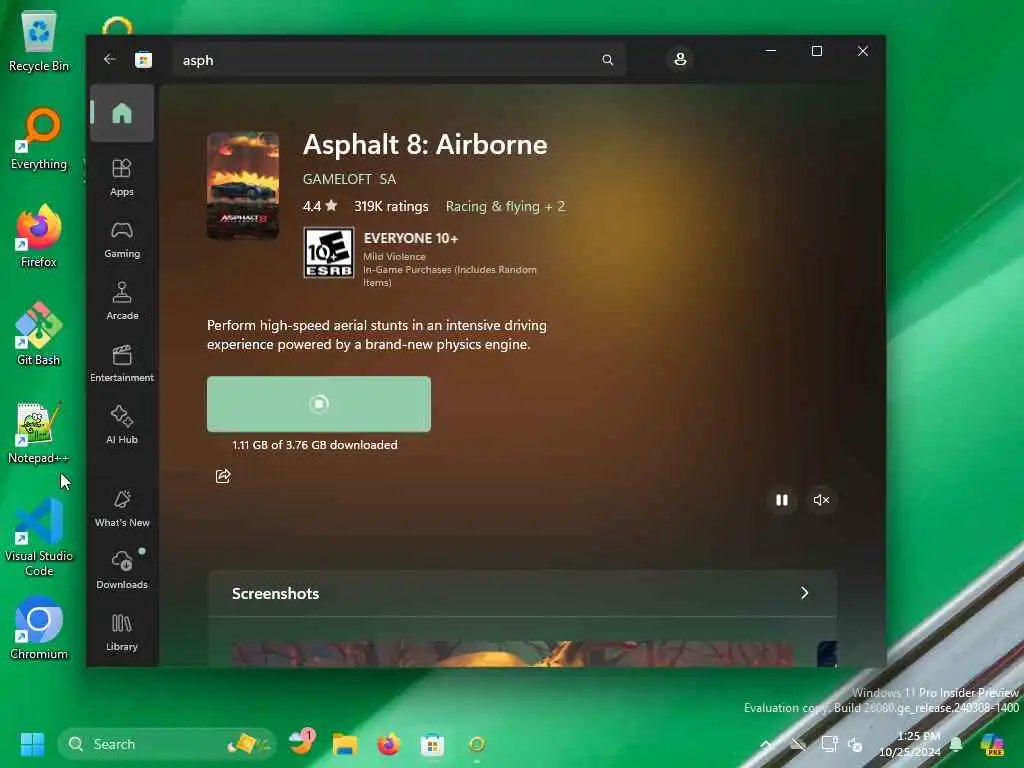Expand Screenshots section with chevron
Viewport: 1024px width, 768px height.
(805, 593)
